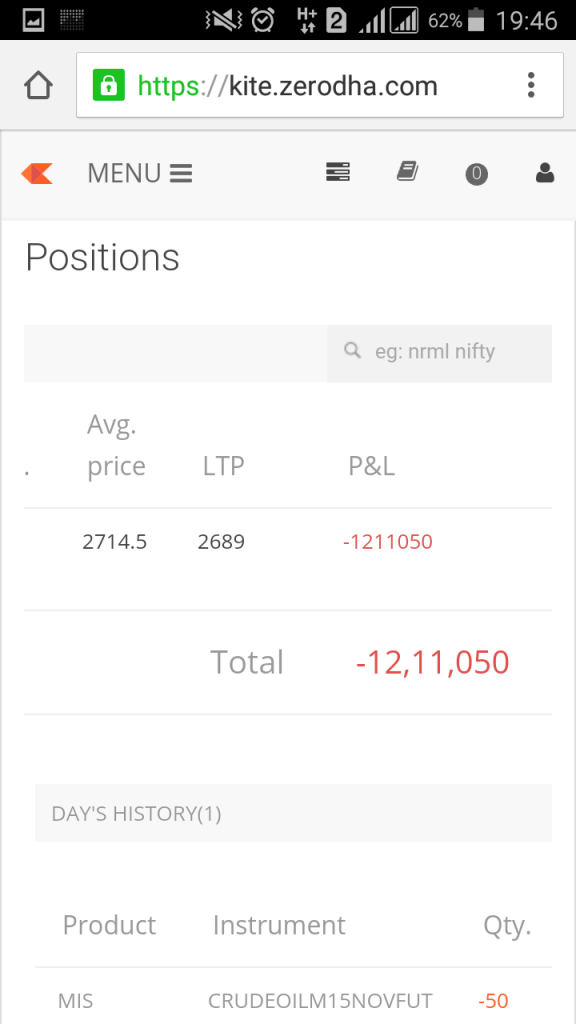Select the CRUDEOILM15NOVFUT instrument
The image size is (576, 1024).
click(319, 1000)
